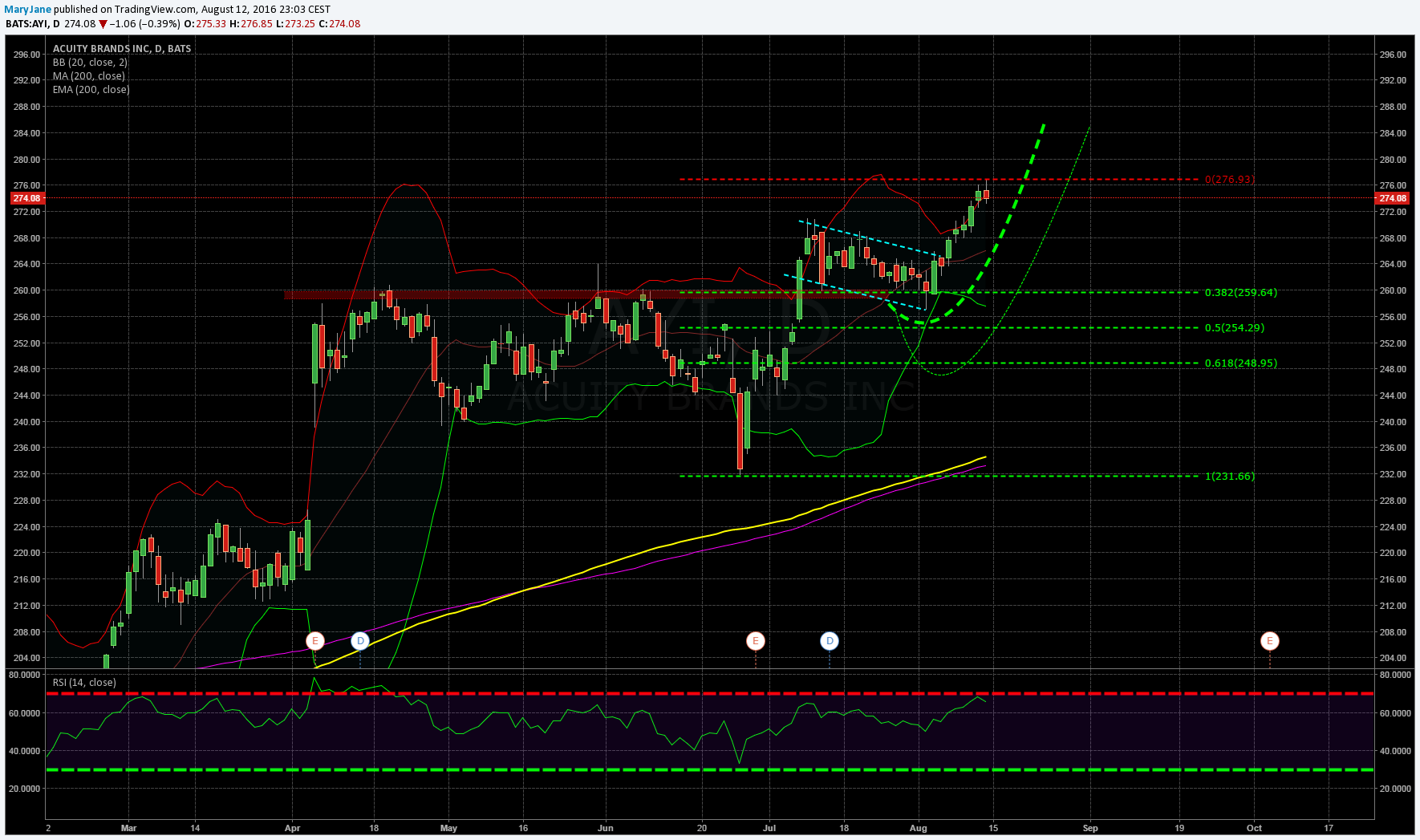Viewport: 1420px width, 840px height.
Task: Open the MaryJane author profile link
Action: (28, 10)
